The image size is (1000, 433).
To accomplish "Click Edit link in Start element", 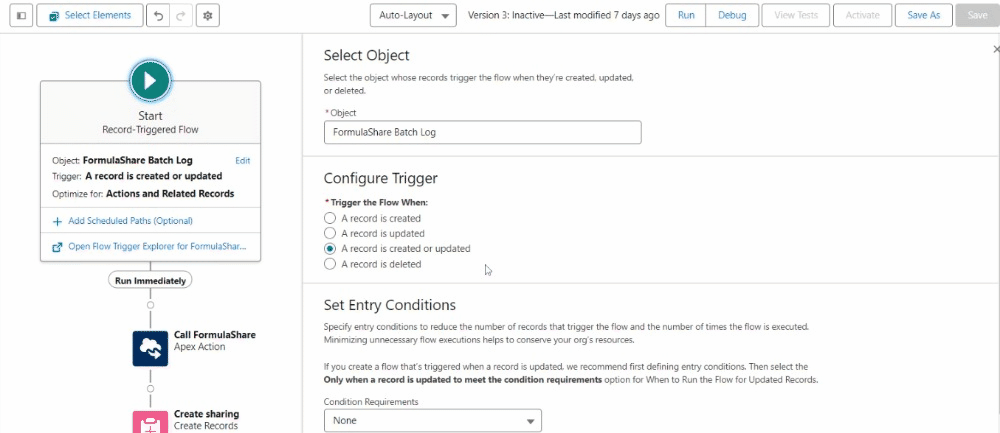I will click(x=243, y=161).
